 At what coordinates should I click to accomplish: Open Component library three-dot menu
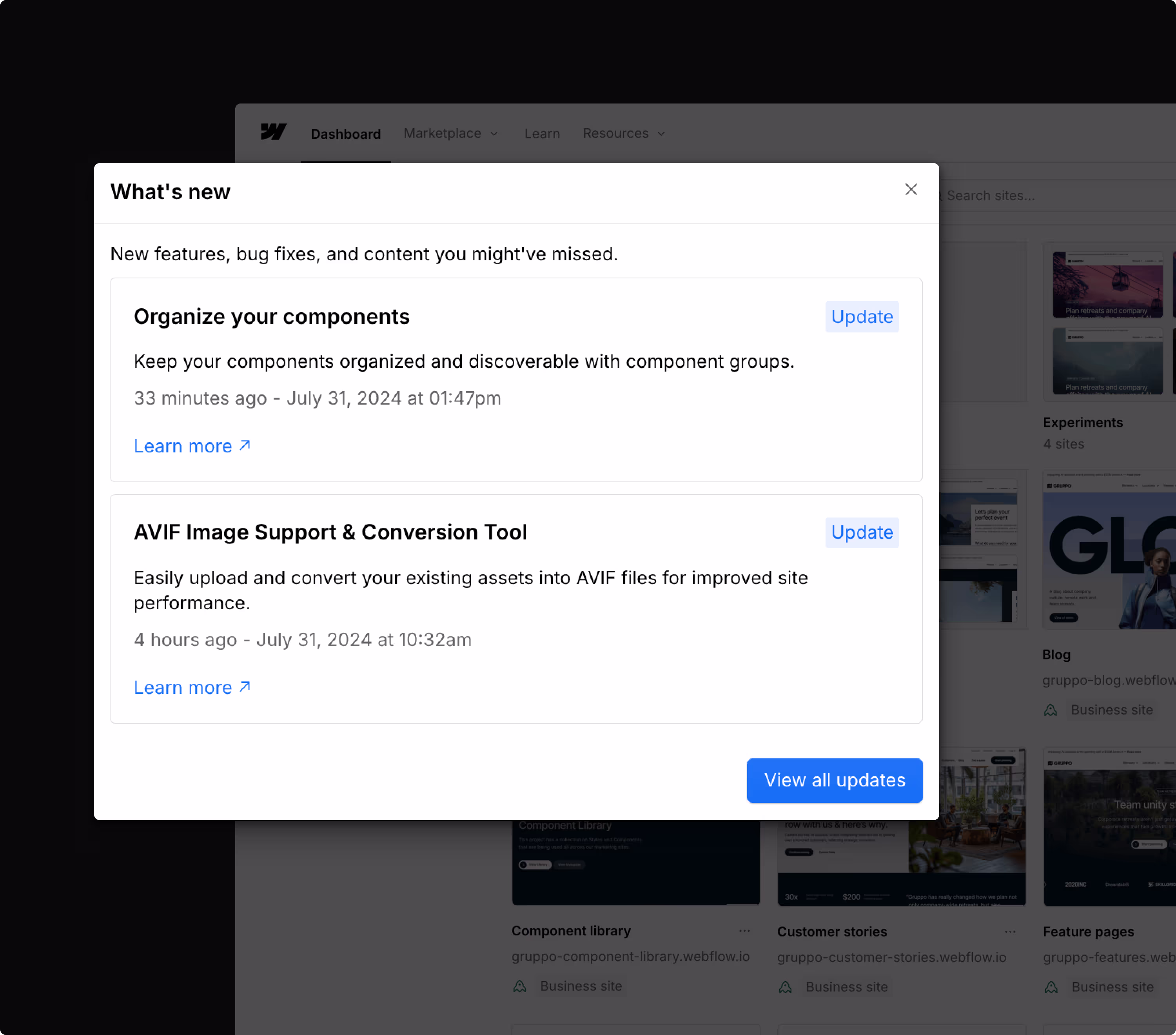click(x=744, y=931)
